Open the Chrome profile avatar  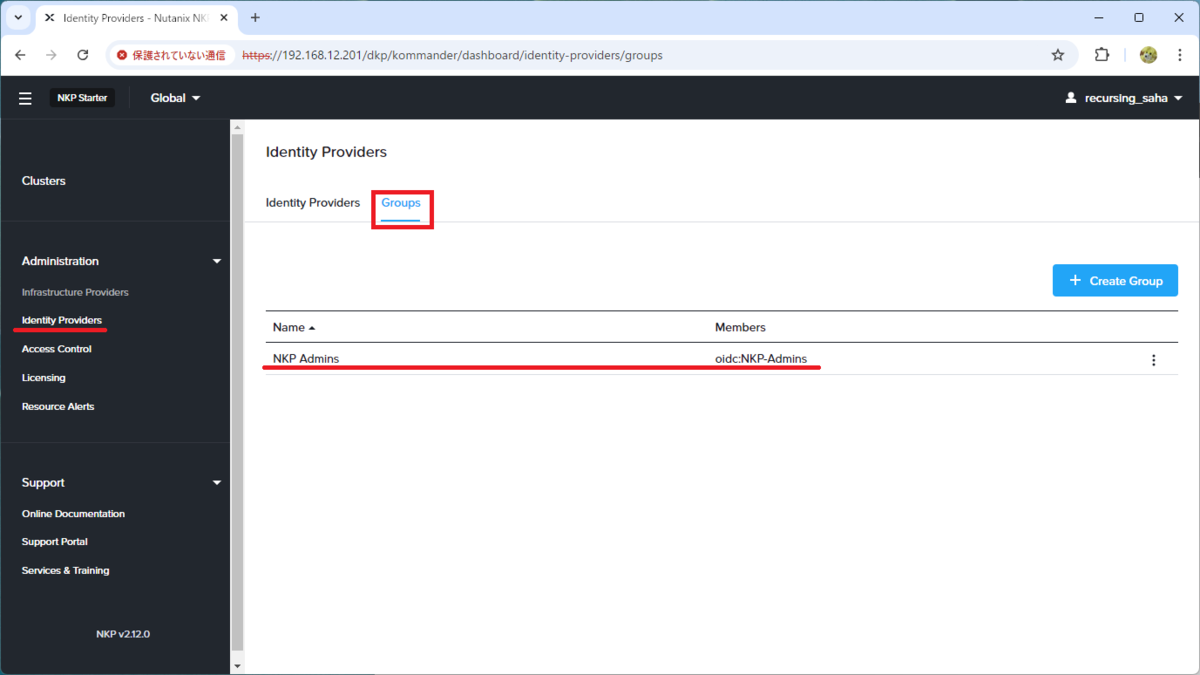coord(1148,55)
